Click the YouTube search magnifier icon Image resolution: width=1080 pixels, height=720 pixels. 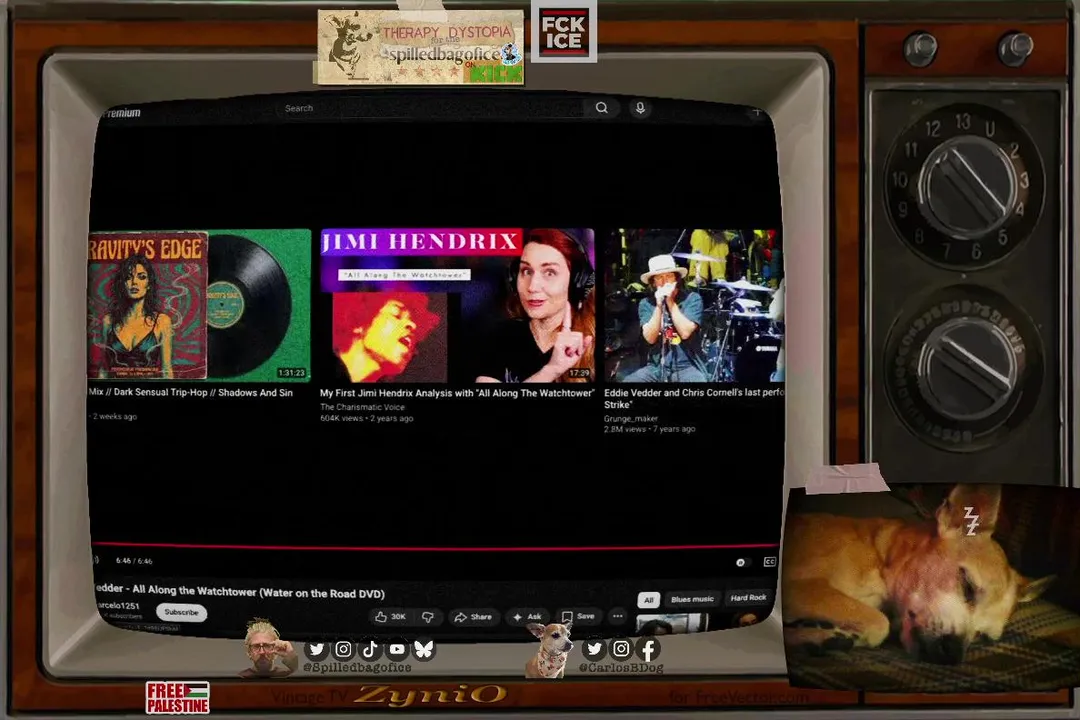point(601,108)
